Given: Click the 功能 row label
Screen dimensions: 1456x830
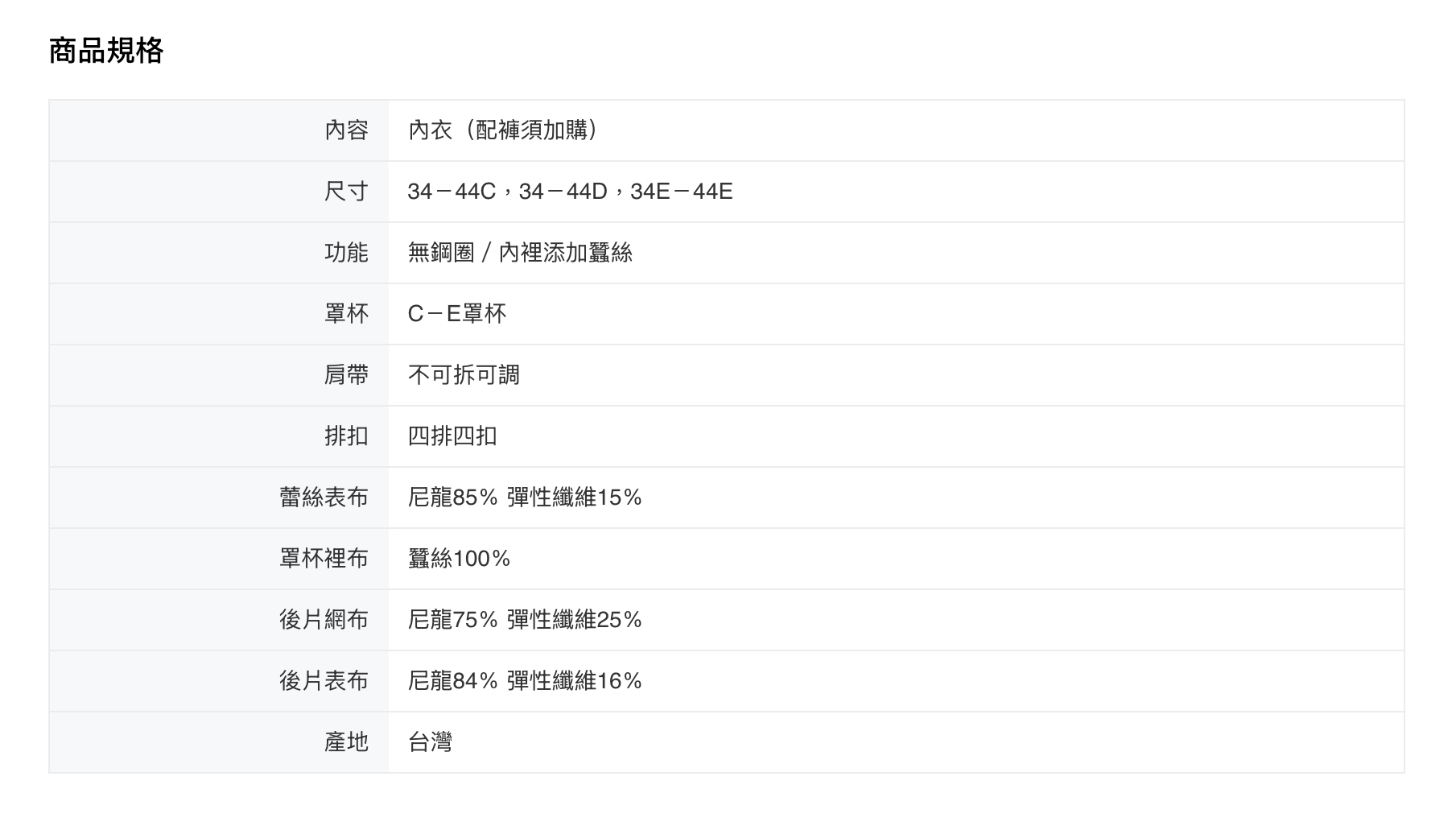Looking at the screenshot, I should [346, 253].
